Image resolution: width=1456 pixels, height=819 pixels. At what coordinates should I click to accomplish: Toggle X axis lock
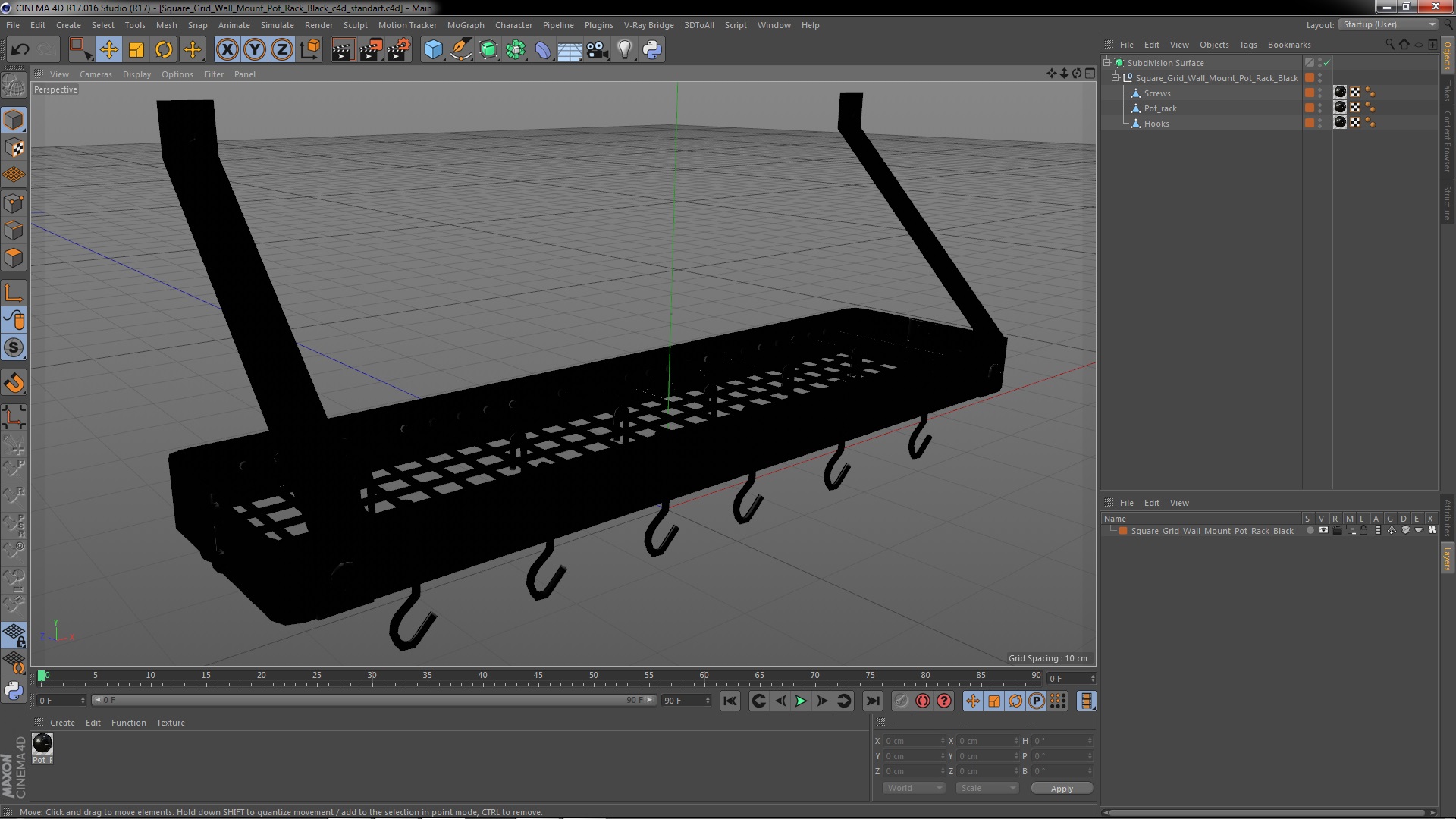click(x=227, y=50)
